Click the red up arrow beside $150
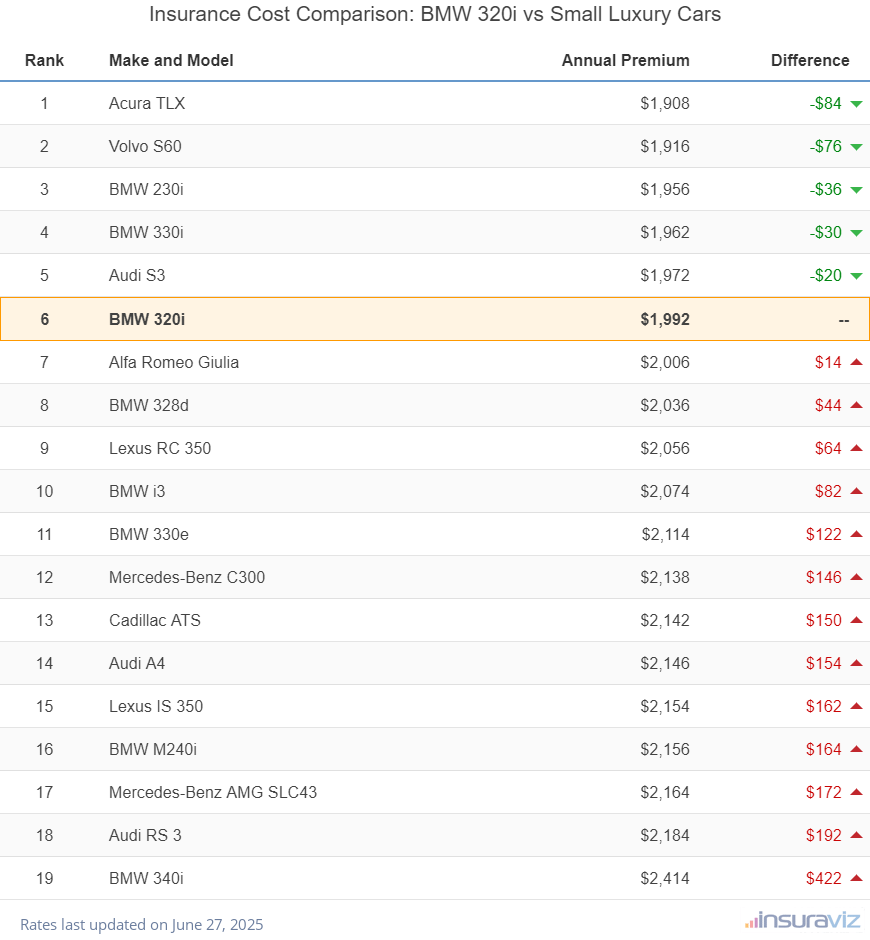The height and width of the screenshot is (940, 870). [856, 620]
